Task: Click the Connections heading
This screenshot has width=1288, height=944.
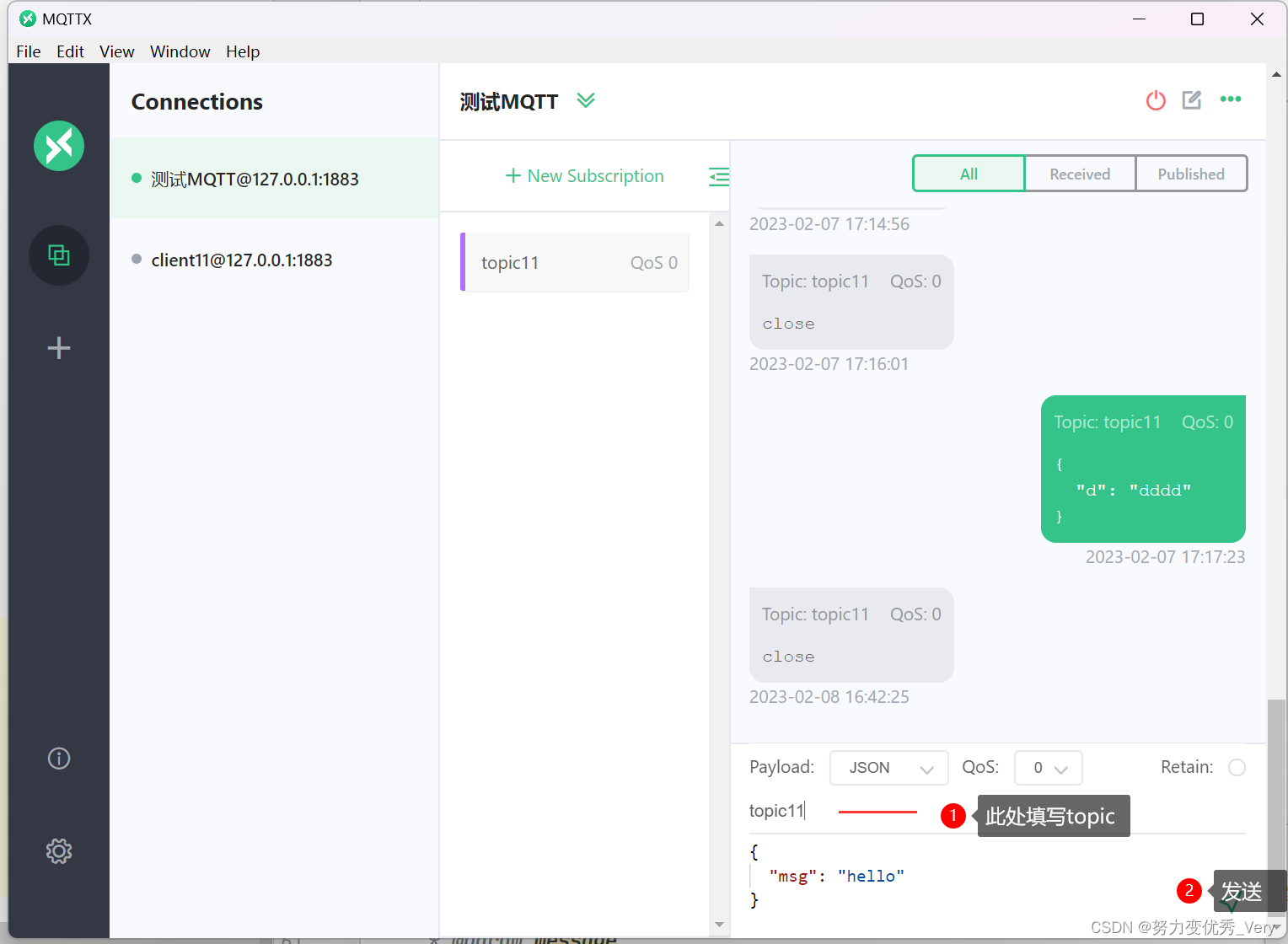Action: click(197, 102)
